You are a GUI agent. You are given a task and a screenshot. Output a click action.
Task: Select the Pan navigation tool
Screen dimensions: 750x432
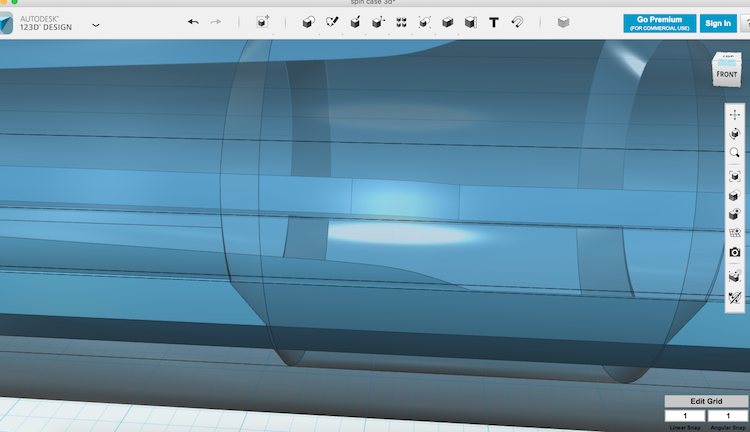(x=735, y=115)
